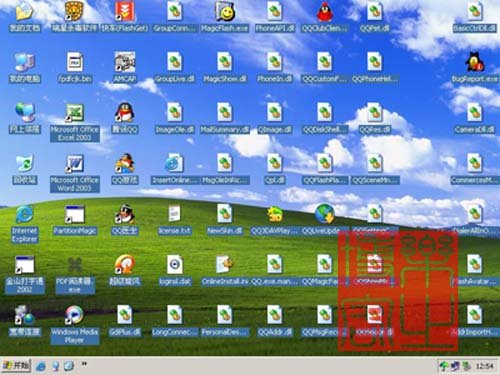The height and width of the screenshot is (375, 500).
Task: Select the 网上邻居 network icon
Action: coord(24,112)
